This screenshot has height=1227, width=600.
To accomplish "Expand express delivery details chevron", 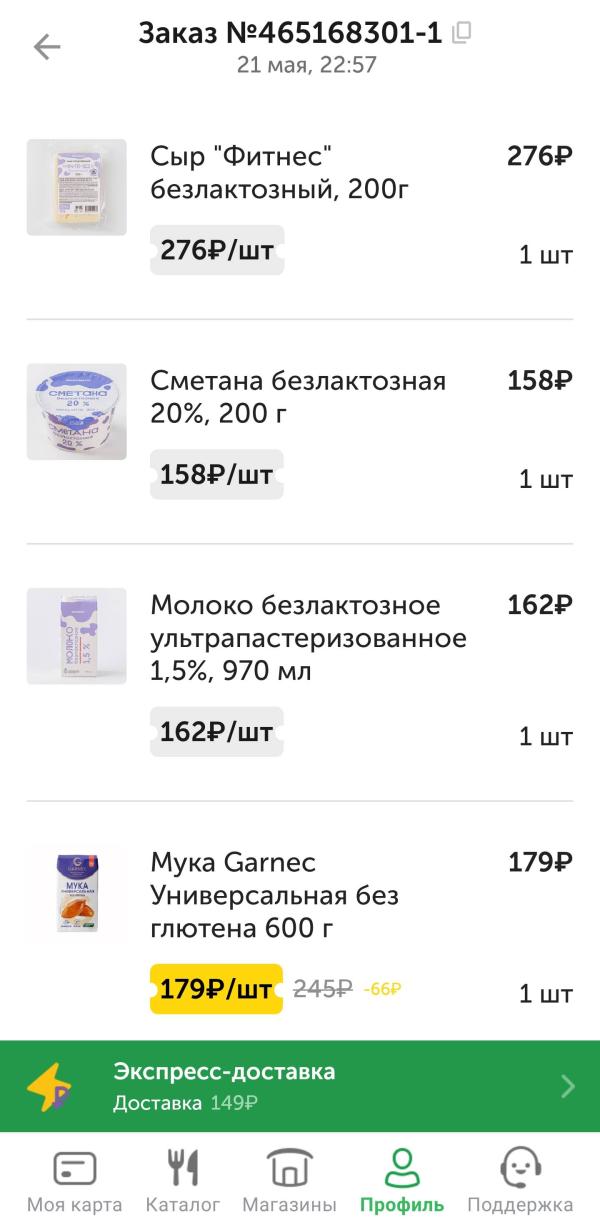I will click(568, 1087).
